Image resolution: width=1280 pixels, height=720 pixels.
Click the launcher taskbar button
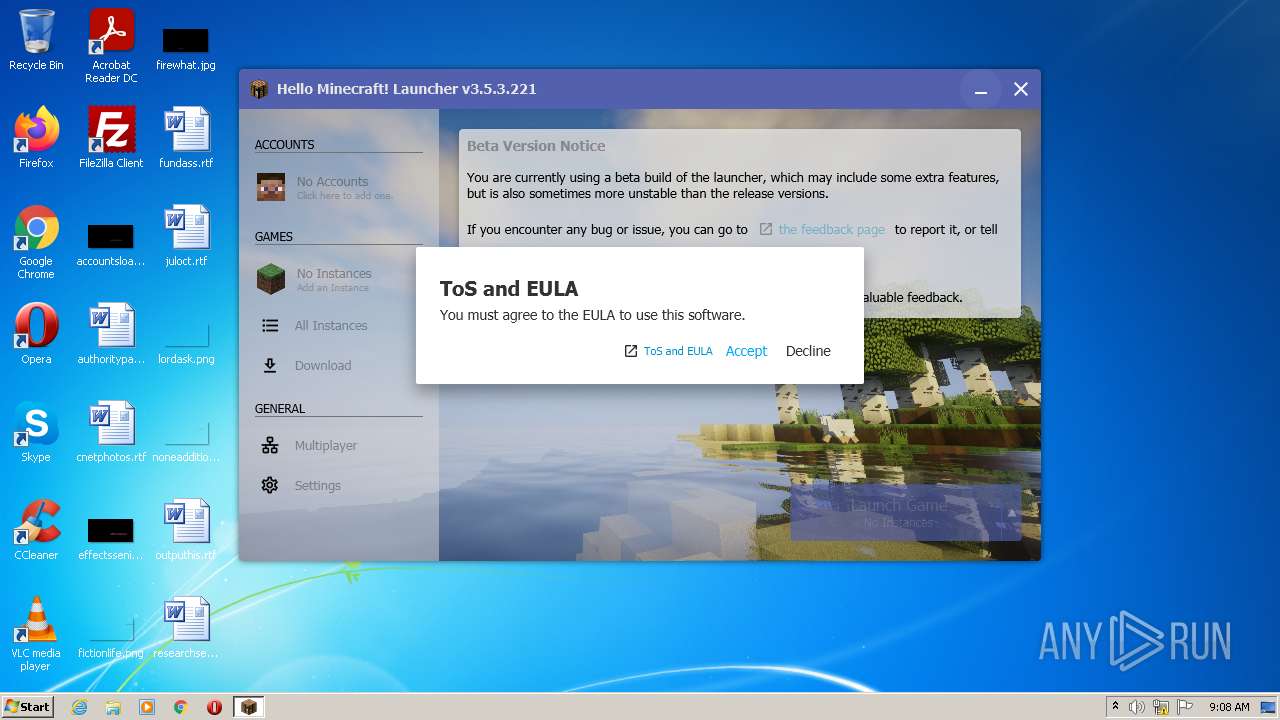(x=249, y=707)
